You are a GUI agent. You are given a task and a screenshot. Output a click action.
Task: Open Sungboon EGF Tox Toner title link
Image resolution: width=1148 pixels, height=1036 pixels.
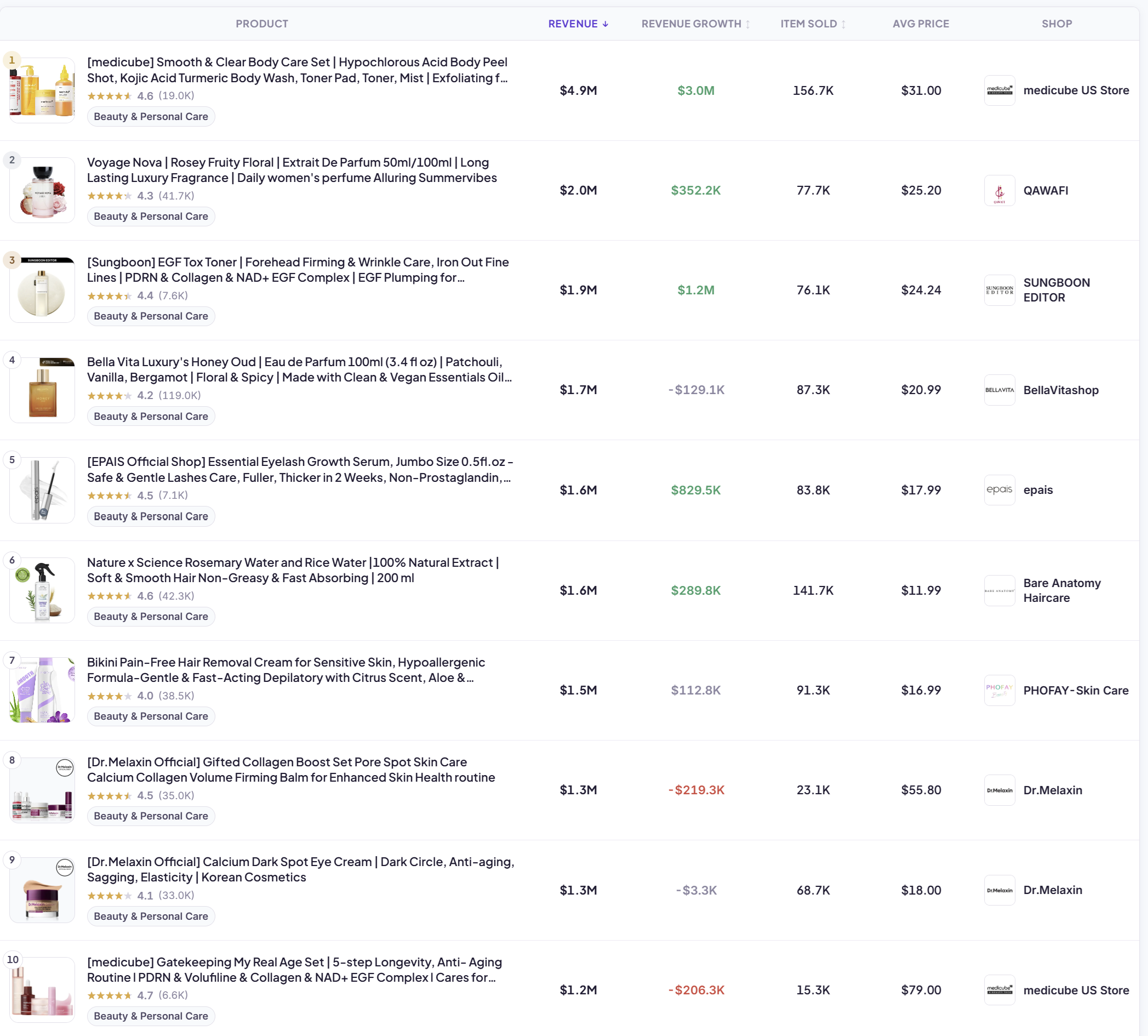(298, 270)
